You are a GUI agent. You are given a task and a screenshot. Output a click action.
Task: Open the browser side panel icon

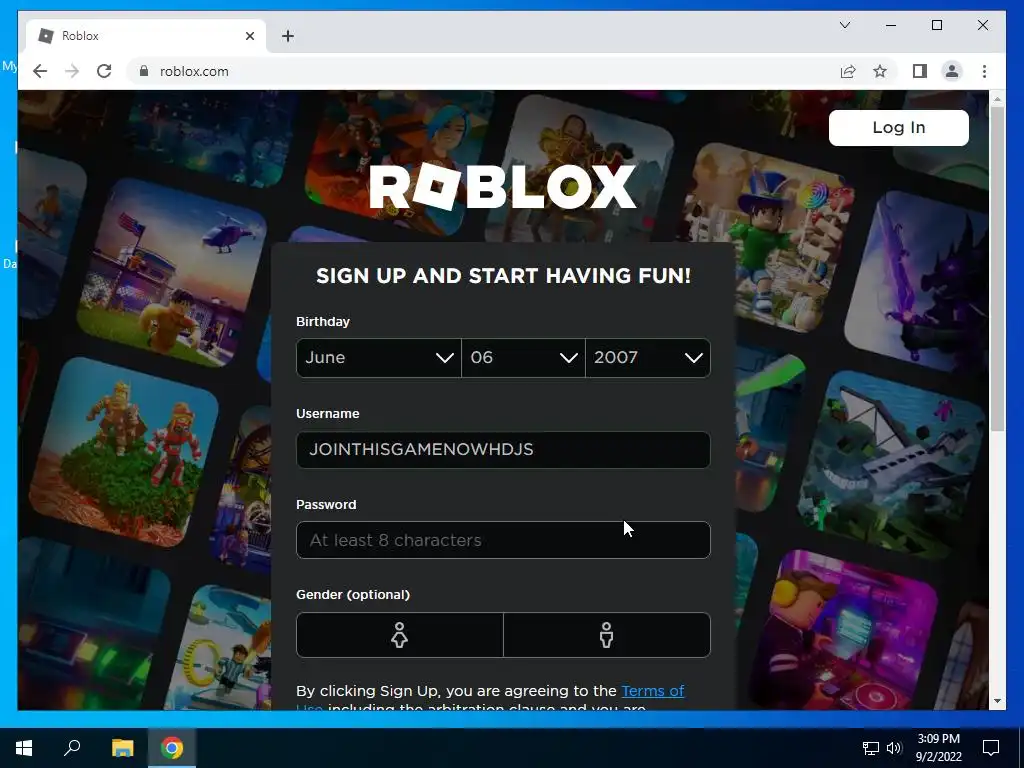click(x=920, y=71)
